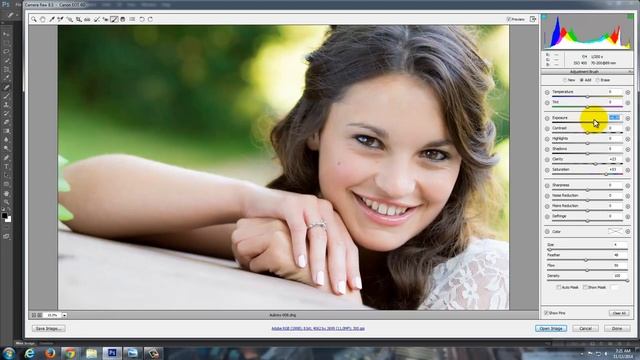Select the Targeted Adjustment tool
640x360 pixels.
point(70,19)
